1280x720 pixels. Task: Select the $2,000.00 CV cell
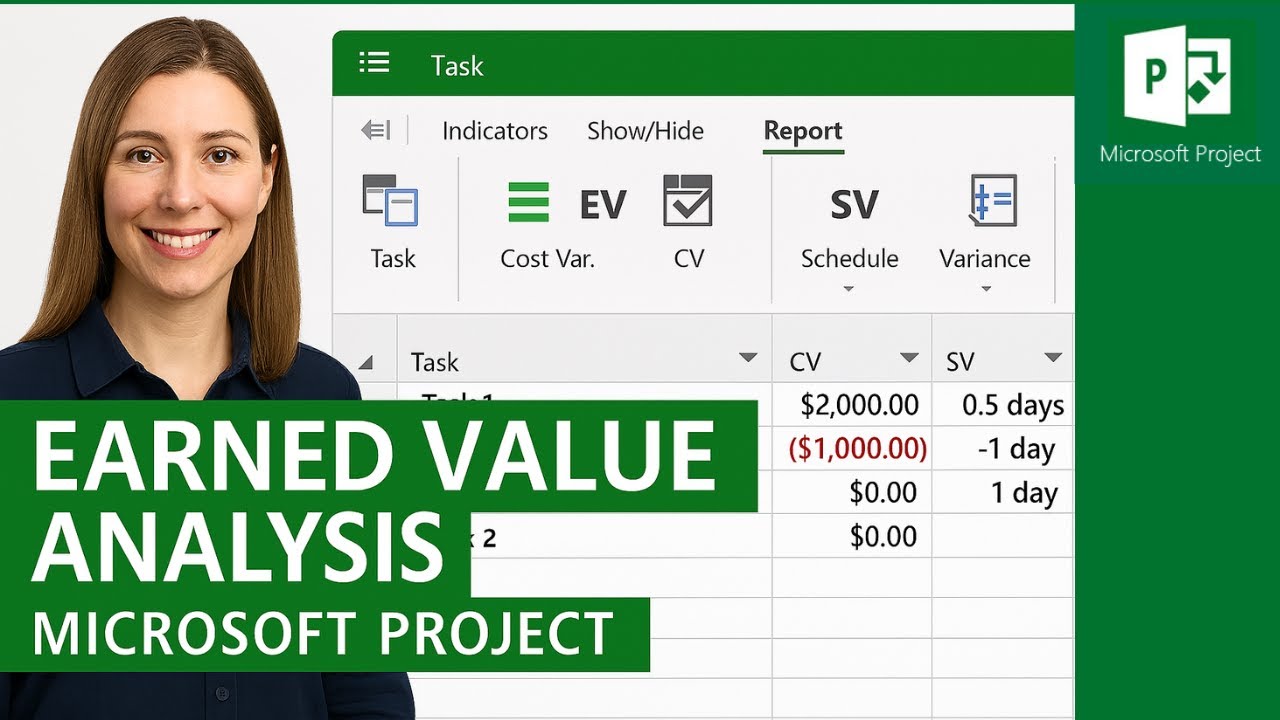coord(852,404)
